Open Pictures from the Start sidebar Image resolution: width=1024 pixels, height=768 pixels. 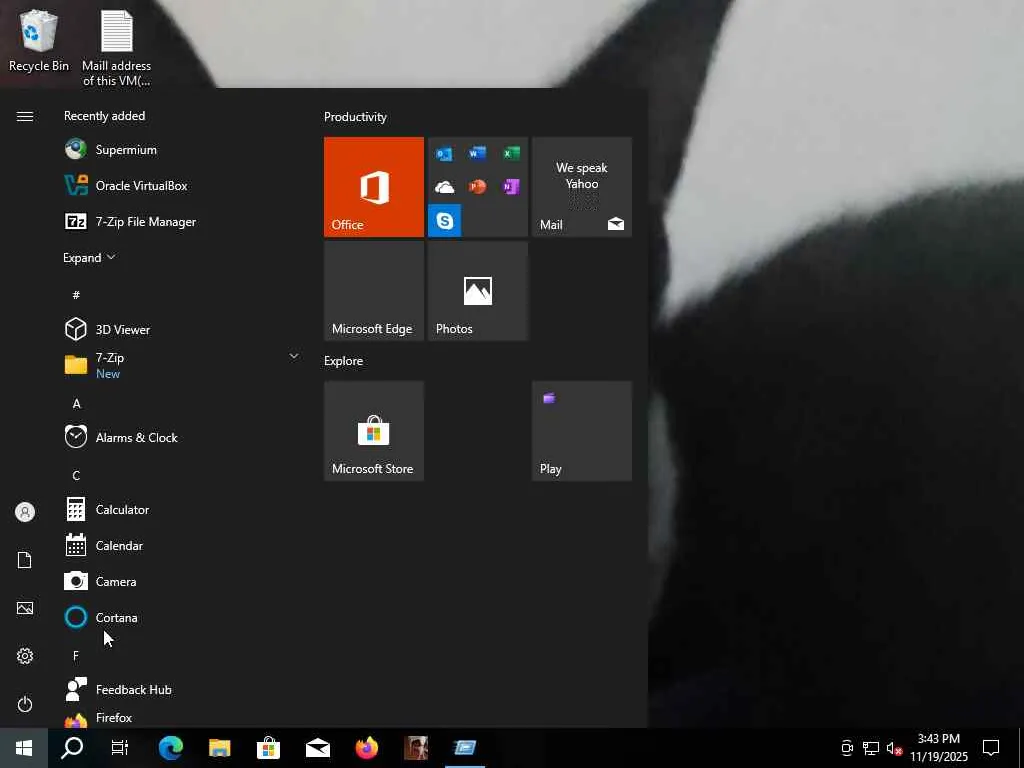point(25,608)
